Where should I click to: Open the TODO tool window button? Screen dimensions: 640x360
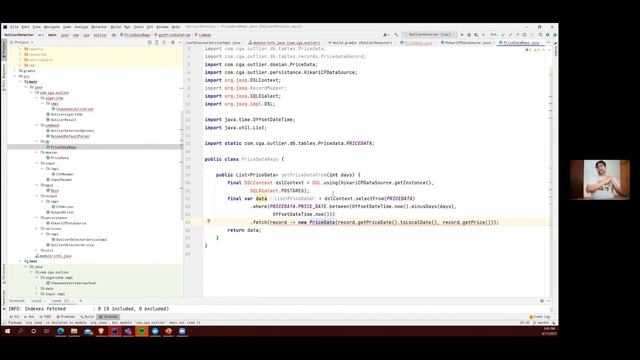click(45, 317)
